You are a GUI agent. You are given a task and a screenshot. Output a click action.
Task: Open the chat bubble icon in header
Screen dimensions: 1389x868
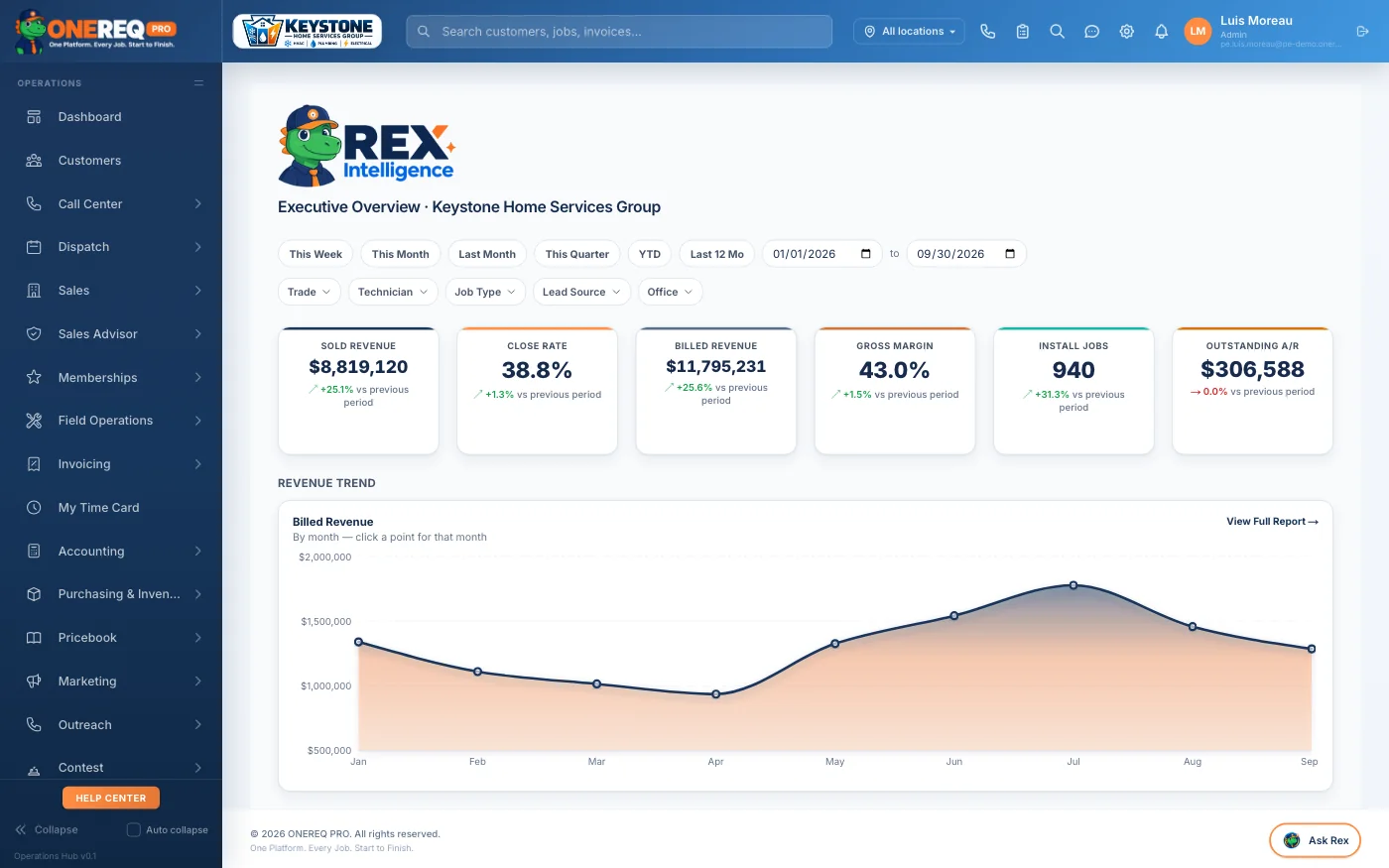coord(1092,32)
